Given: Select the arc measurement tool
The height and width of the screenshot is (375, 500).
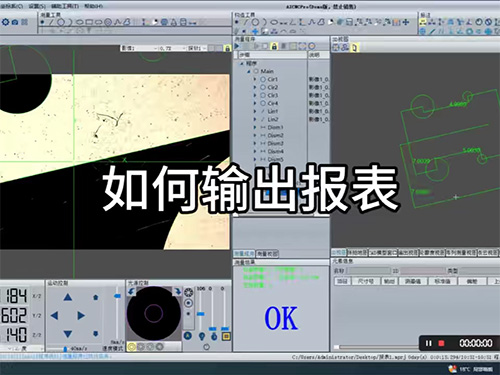Looking at the screenshot, I should (x=70, y=22).
